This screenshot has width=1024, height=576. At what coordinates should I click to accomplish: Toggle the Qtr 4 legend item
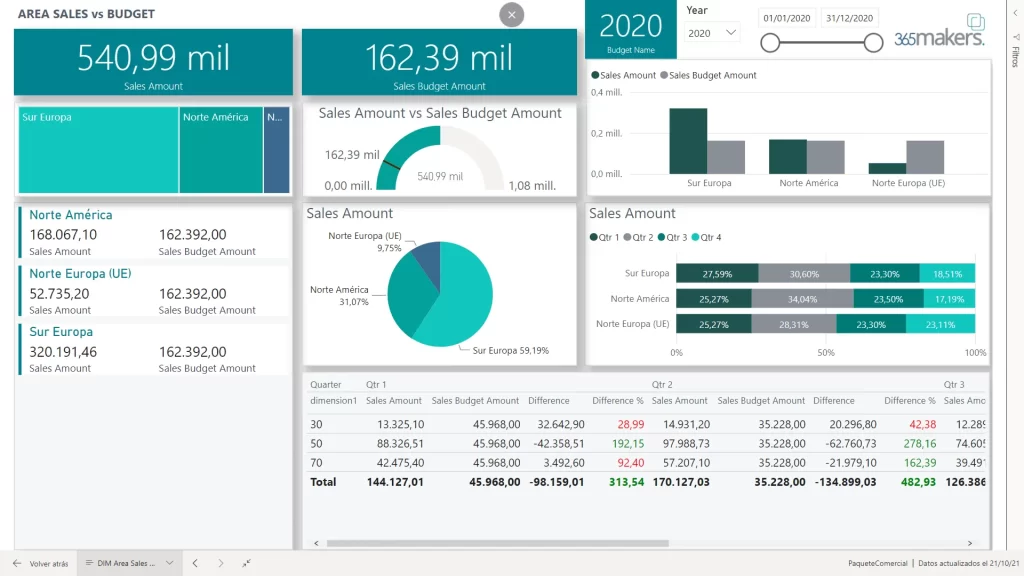pos(706,237)
